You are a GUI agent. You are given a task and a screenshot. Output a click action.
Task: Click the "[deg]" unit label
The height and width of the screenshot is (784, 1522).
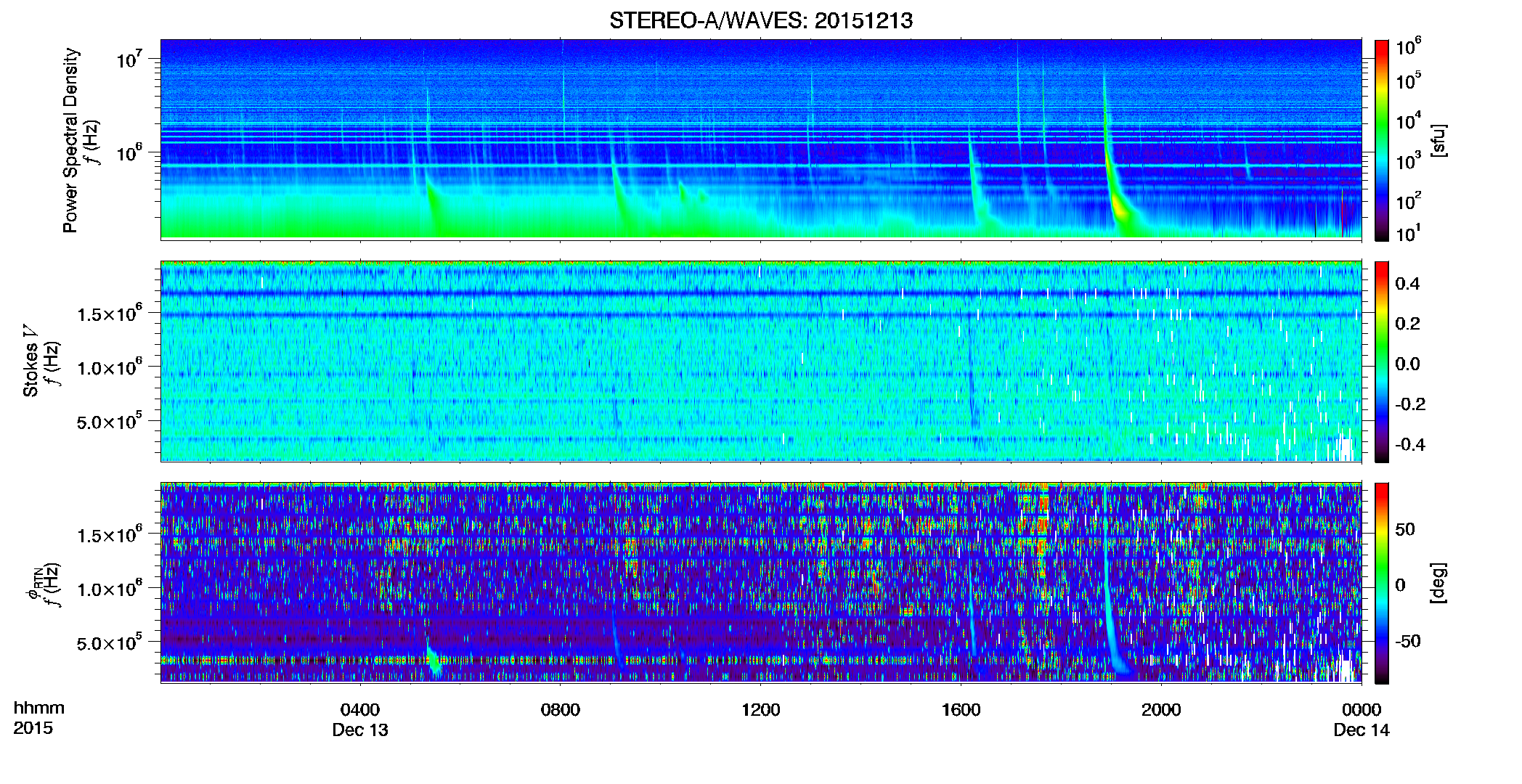point(1438,583)
